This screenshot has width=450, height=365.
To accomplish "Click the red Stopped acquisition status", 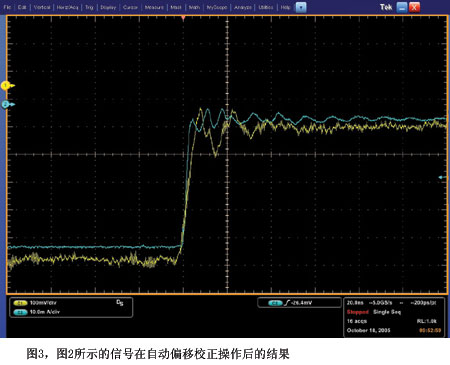I will 358,312.
